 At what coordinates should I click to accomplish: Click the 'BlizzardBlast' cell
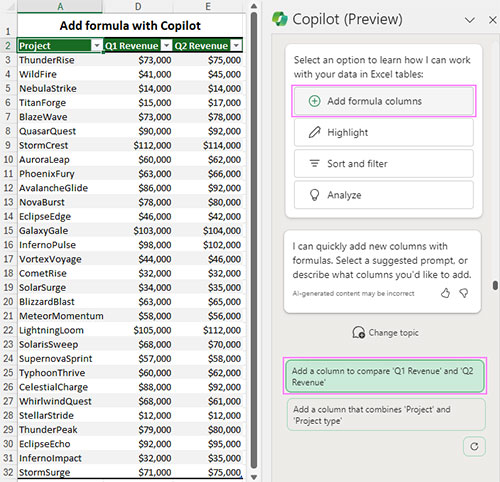point(60,302)
